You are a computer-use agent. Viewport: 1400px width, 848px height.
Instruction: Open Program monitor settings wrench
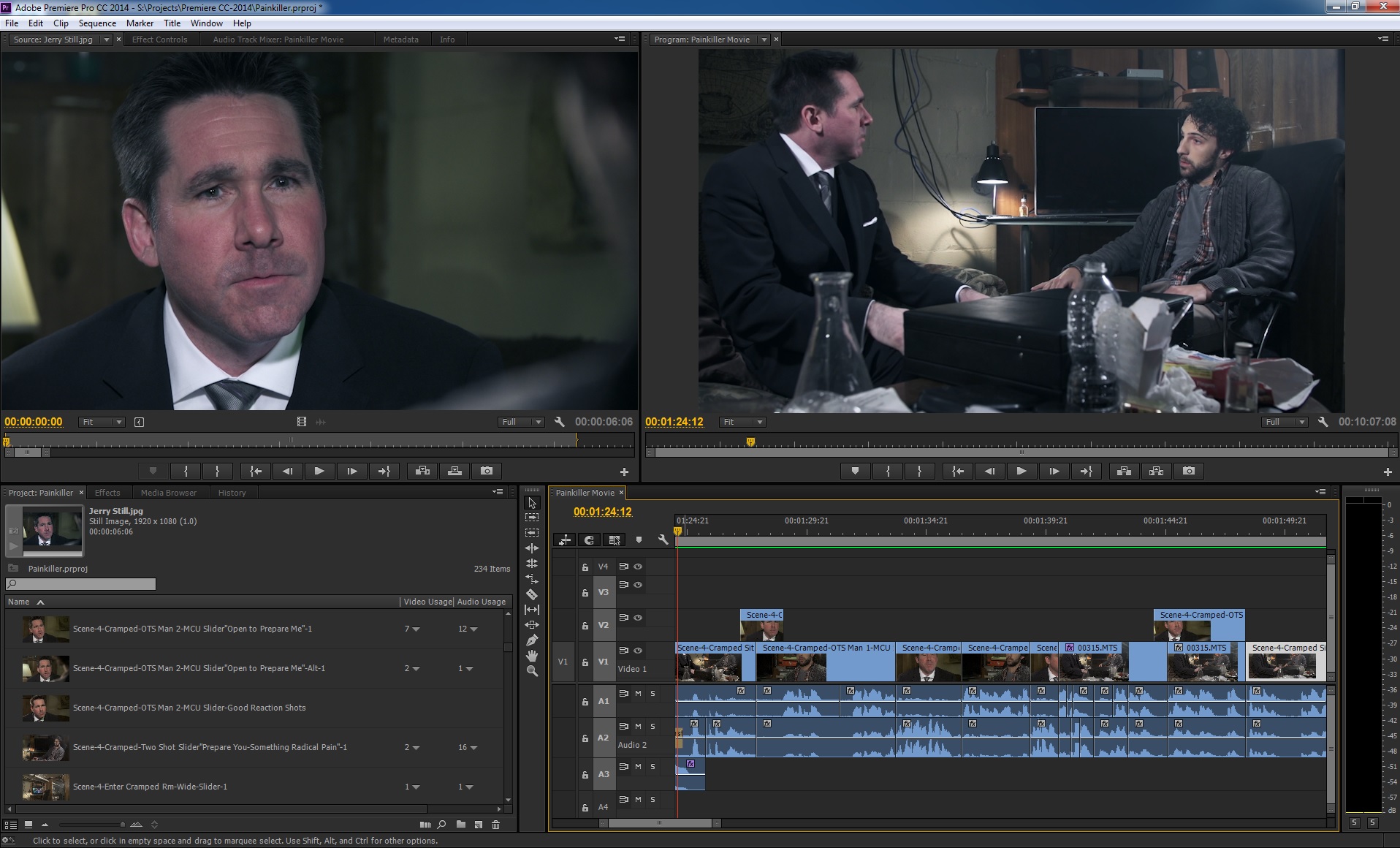[x=1323, y=422]
